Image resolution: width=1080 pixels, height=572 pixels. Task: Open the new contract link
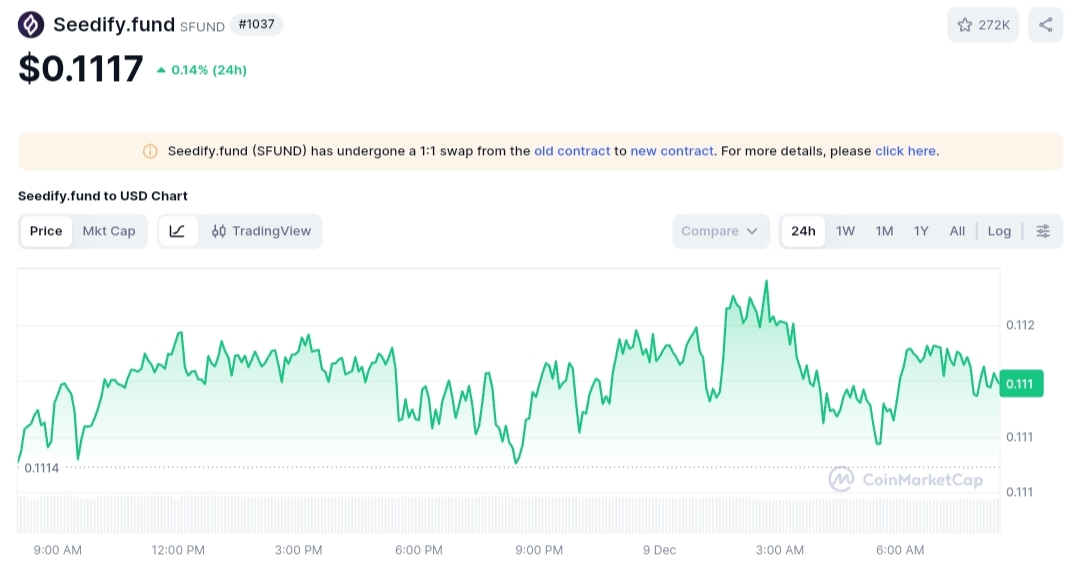[672, 151]
